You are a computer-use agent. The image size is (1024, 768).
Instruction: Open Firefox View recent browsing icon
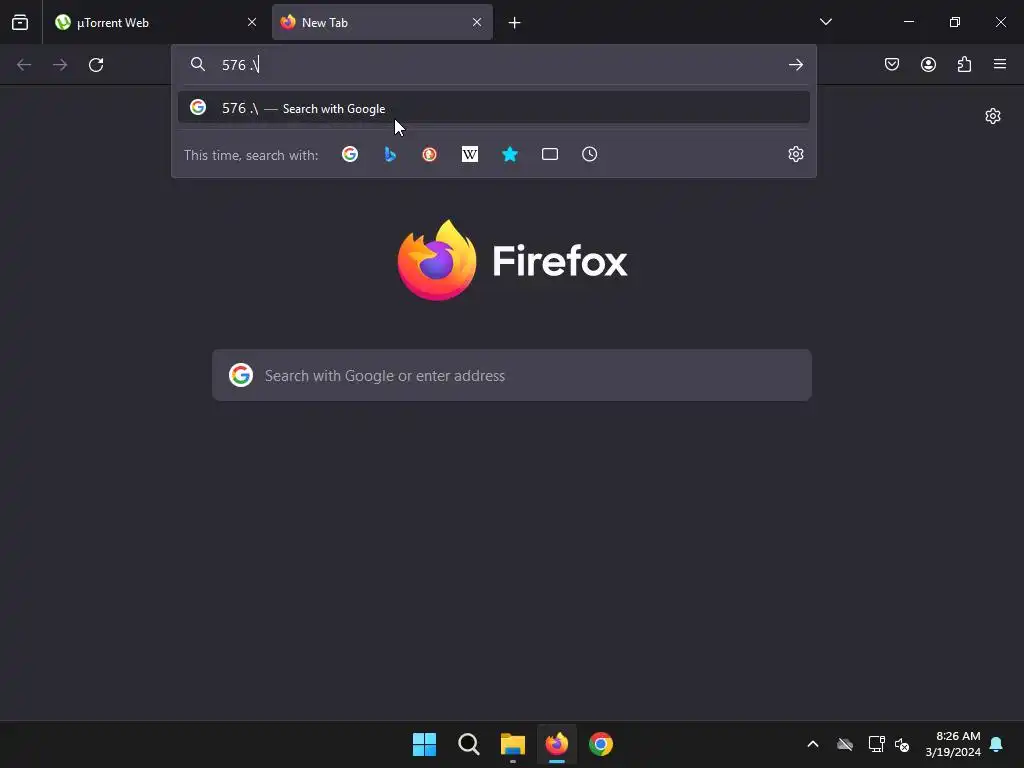point(20,22)
